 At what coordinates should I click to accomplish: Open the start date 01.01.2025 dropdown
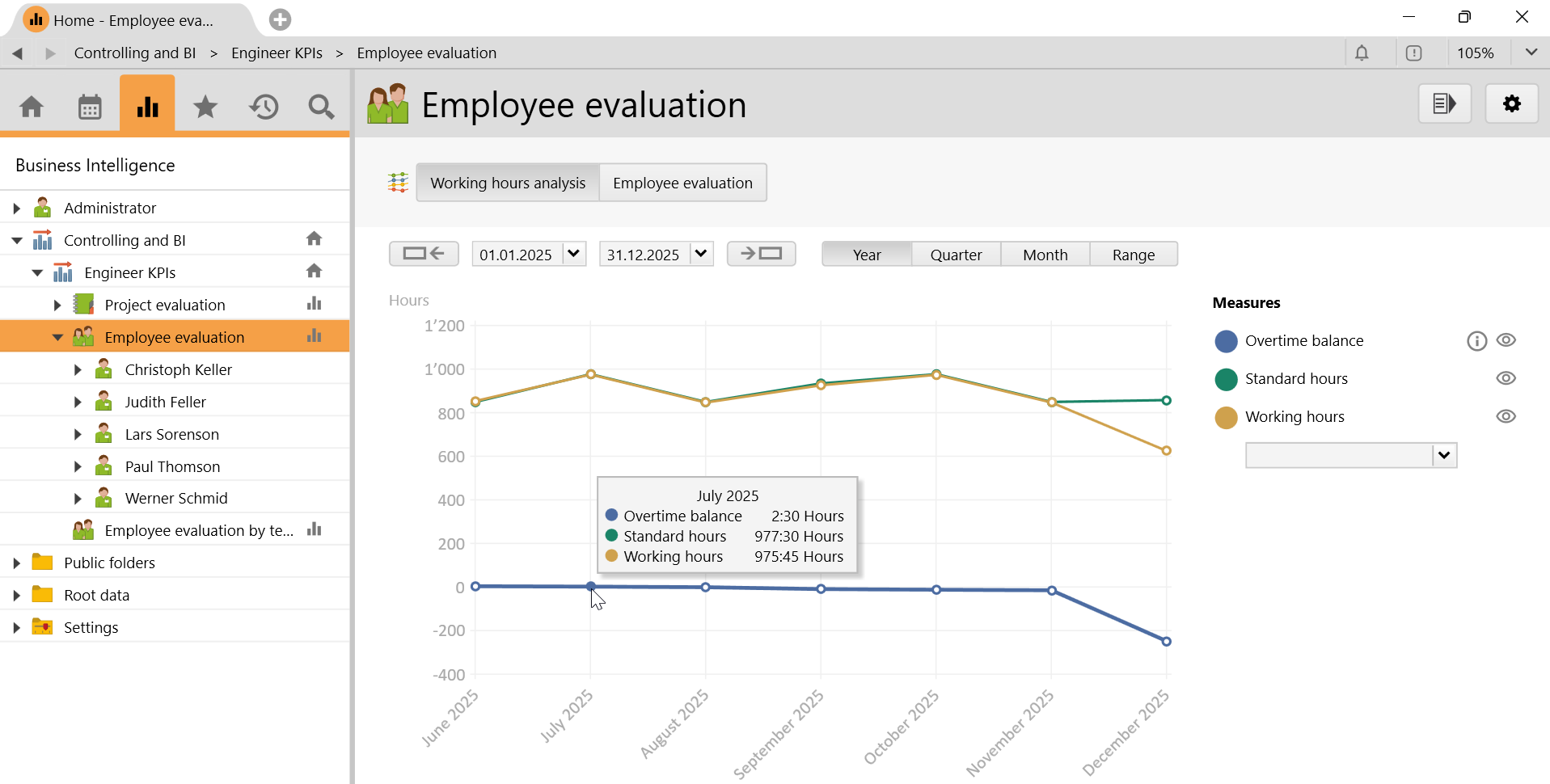574,254
